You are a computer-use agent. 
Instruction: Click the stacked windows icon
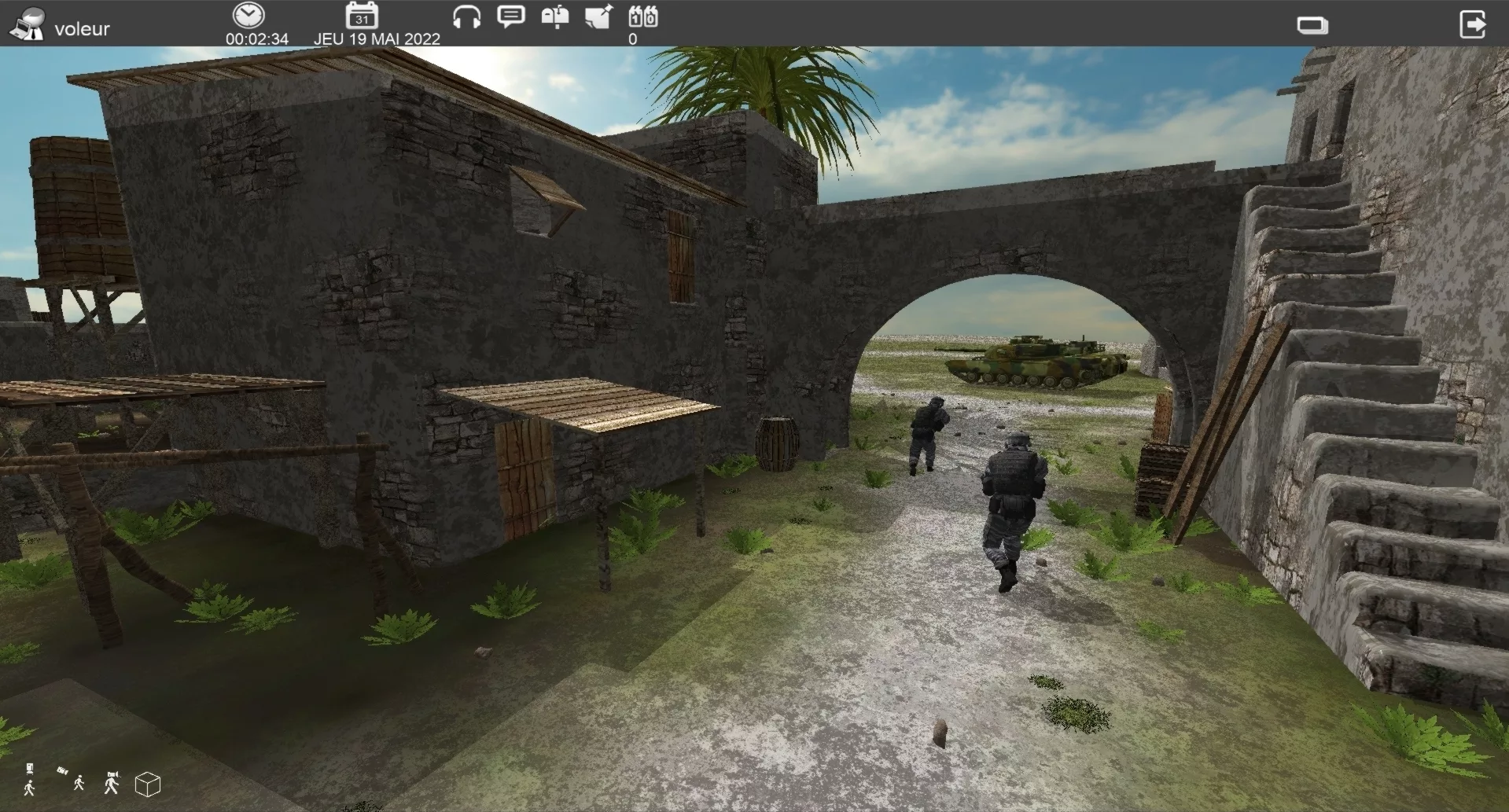click(x=1312, y=26)
